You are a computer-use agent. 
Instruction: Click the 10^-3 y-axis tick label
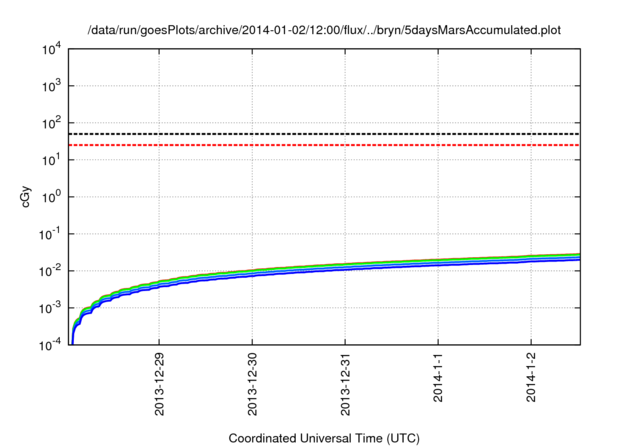50,308
